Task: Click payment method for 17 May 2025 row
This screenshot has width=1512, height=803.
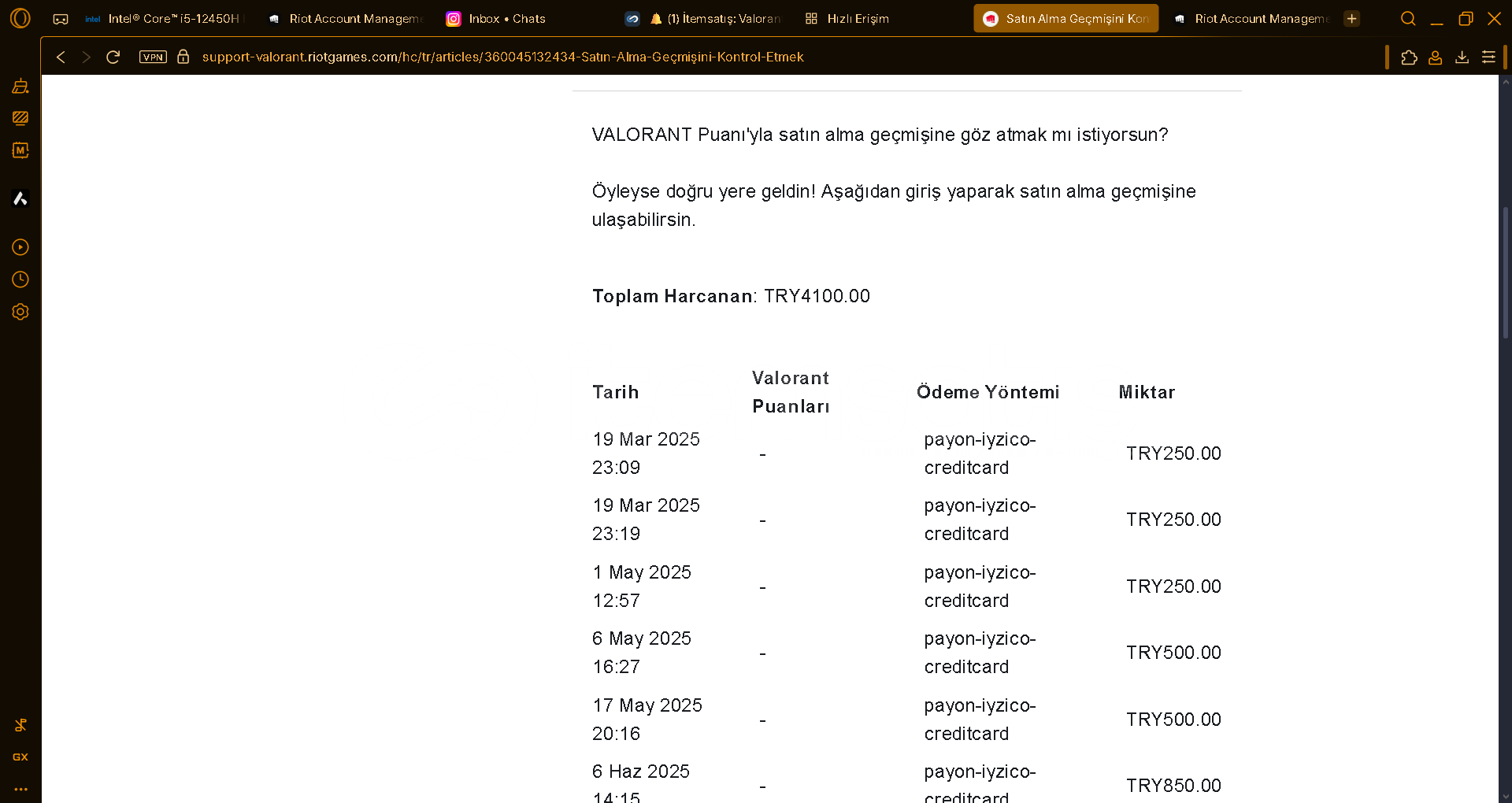Action: tap(980, 720)
